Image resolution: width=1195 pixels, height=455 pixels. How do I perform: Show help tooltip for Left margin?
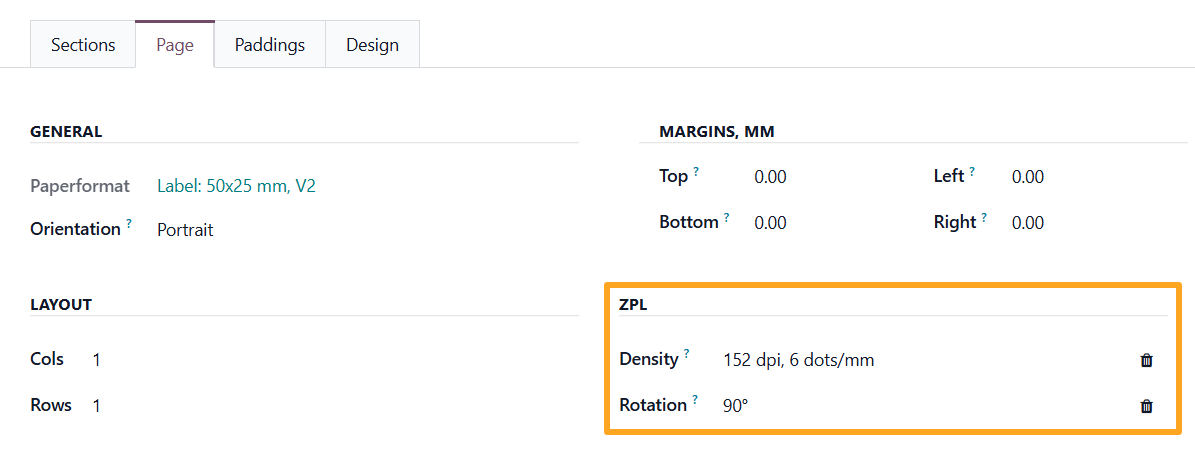[x=972, y=171]
